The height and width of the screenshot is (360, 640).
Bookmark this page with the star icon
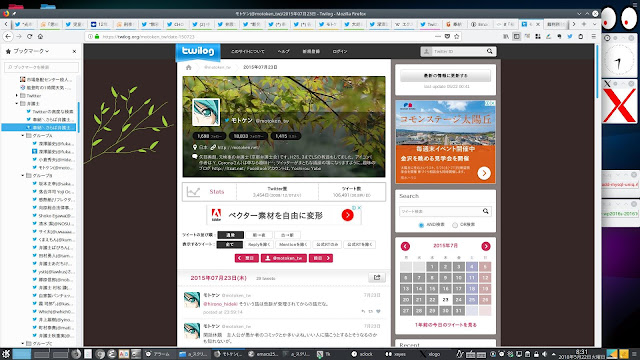point(457,36)
